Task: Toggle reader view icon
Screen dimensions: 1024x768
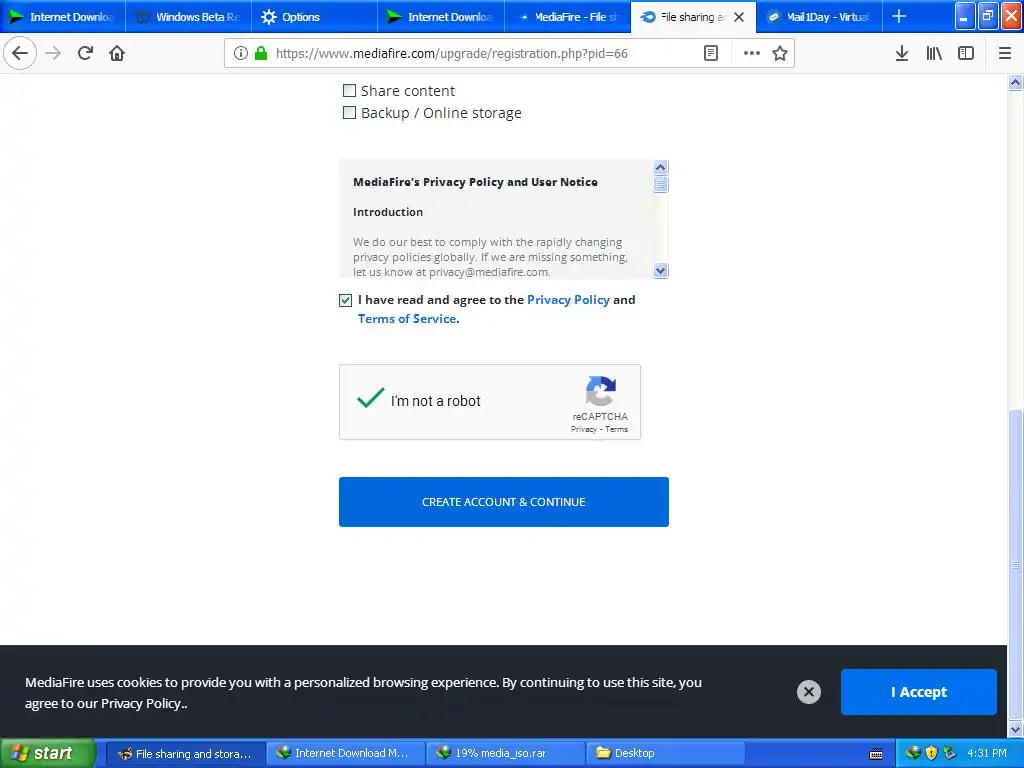Action: (x=711, y=53)
